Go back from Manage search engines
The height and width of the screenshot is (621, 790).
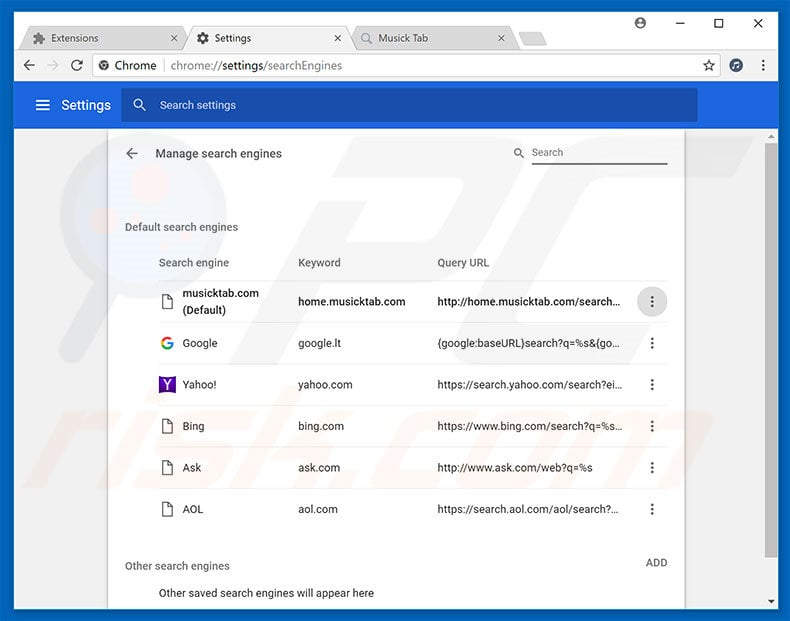(x=132, y=153)
